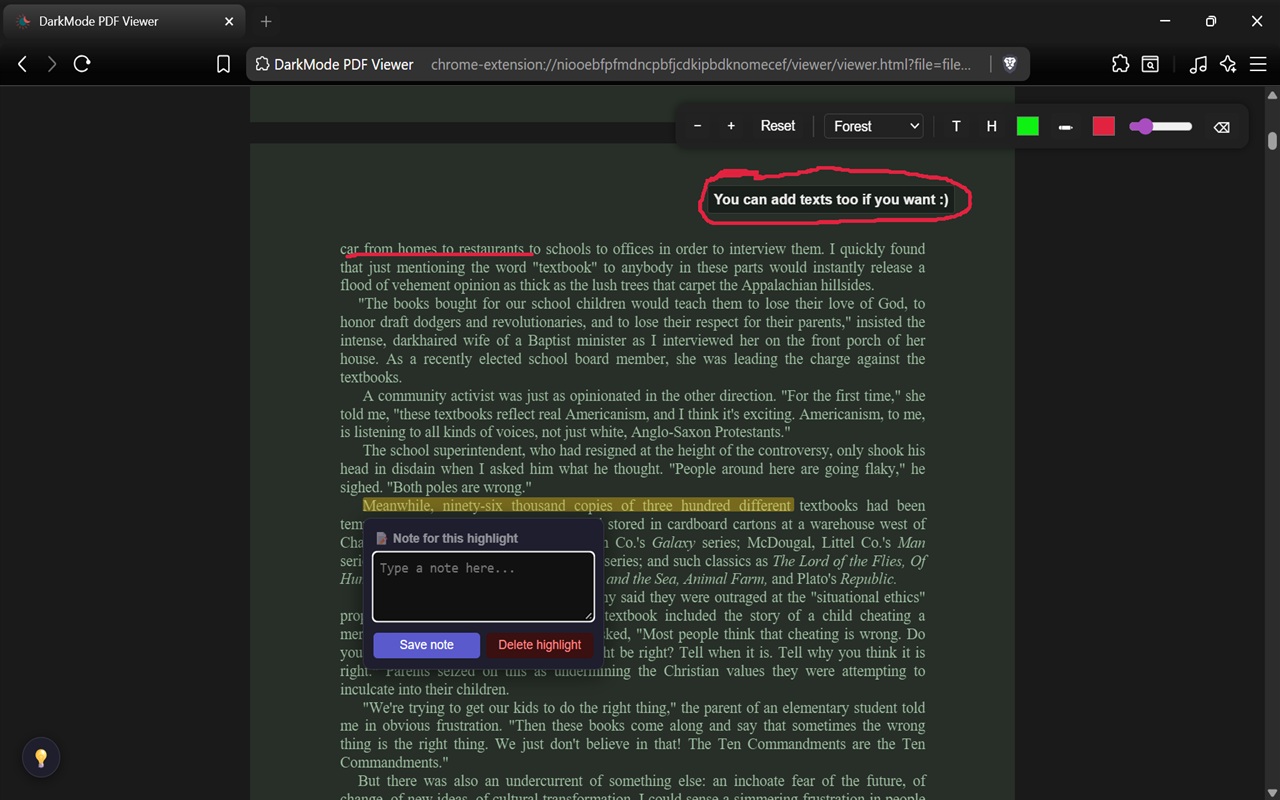Go back in browser
This screenshot has width=1280, height=800.
[22, 64]
